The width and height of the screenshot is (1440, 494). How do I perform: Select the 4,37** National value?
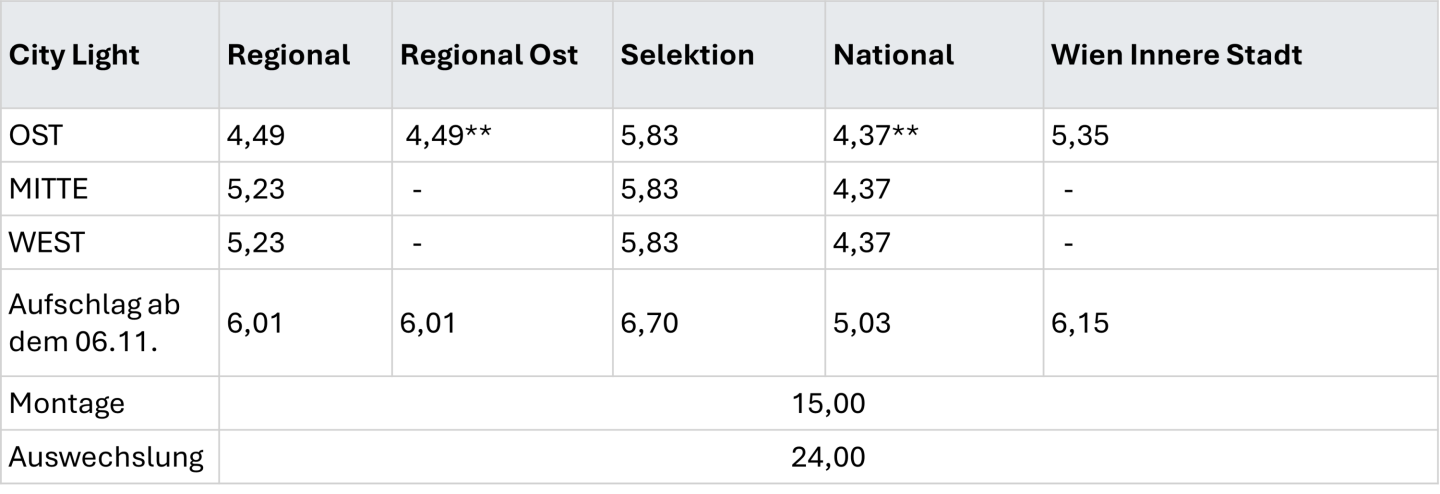(879, 135)
